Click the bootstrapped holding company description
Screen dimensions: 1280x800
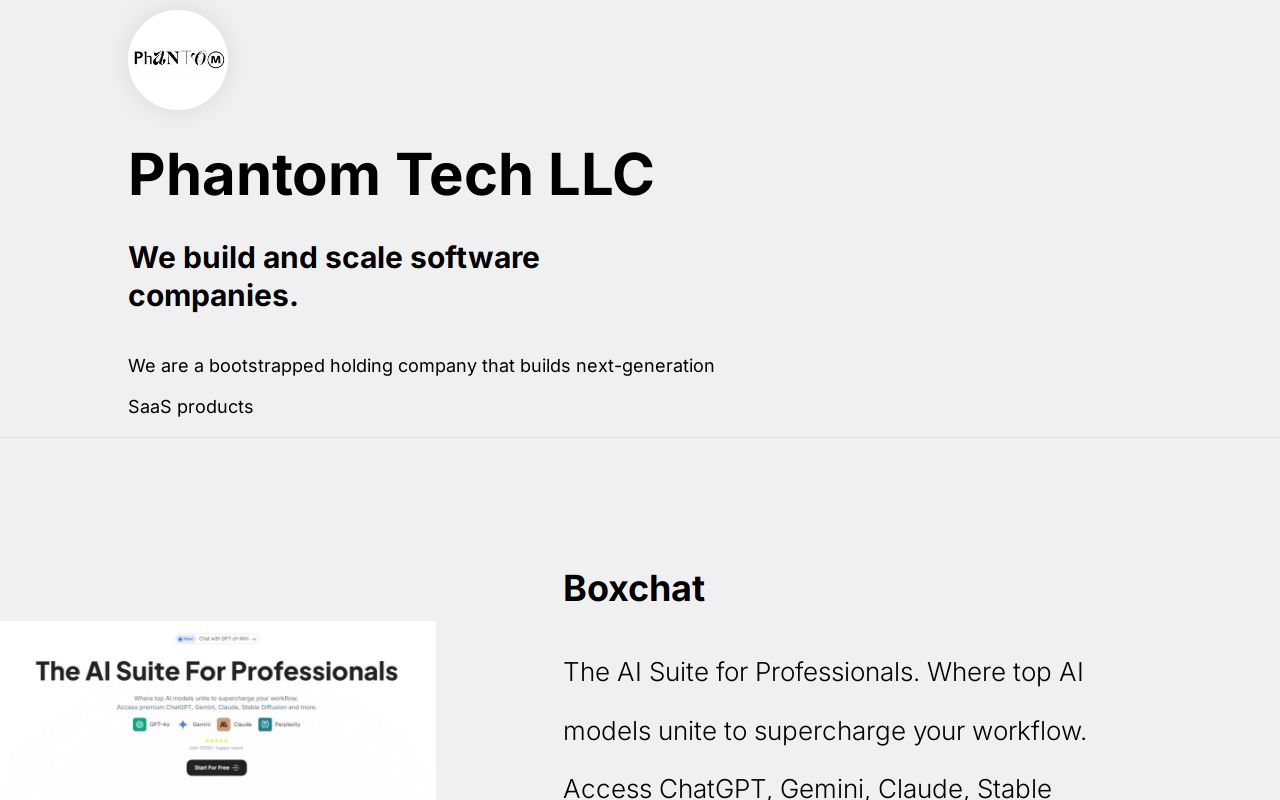click(421, 386)
